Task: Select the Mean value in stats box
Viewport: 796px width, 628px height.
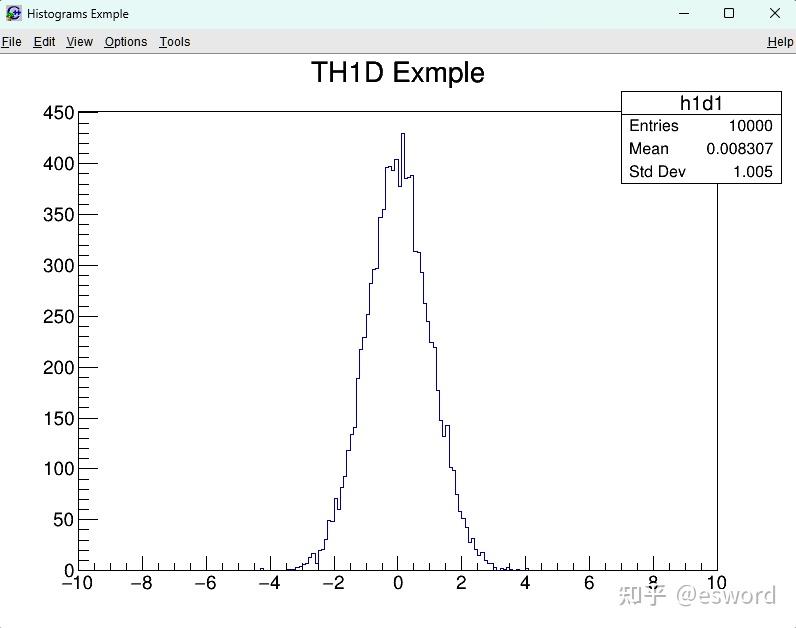Action: point(739,149)
